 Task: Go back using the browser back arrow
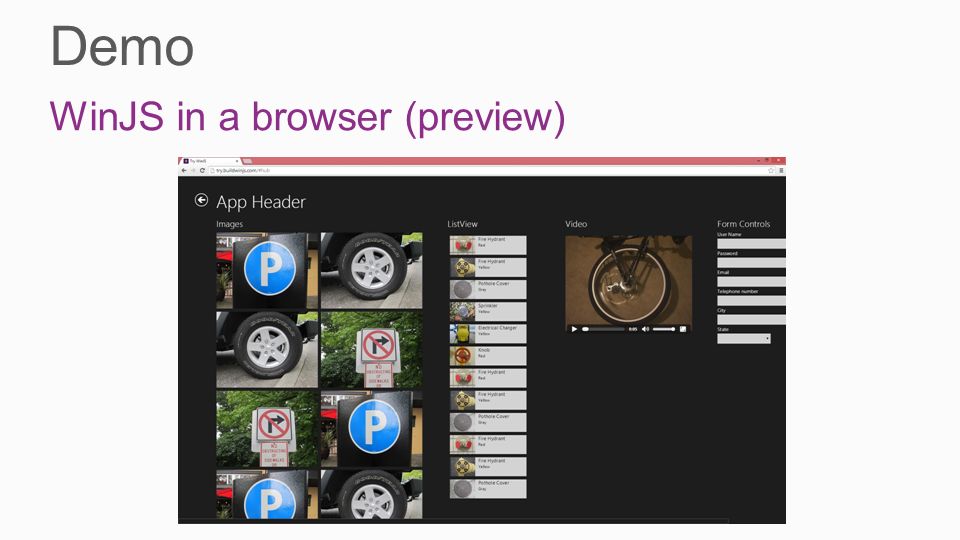[x=184, y=171]
